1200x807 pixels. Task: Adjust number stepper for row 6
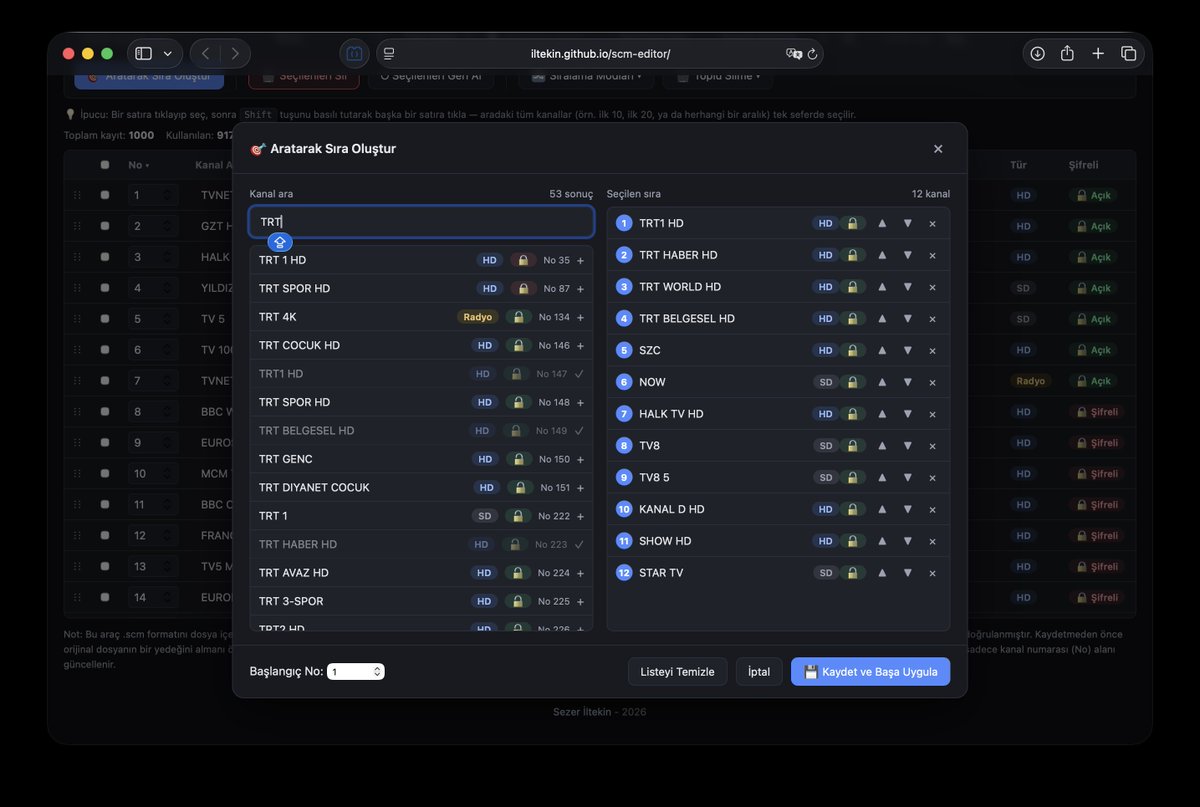167,350
